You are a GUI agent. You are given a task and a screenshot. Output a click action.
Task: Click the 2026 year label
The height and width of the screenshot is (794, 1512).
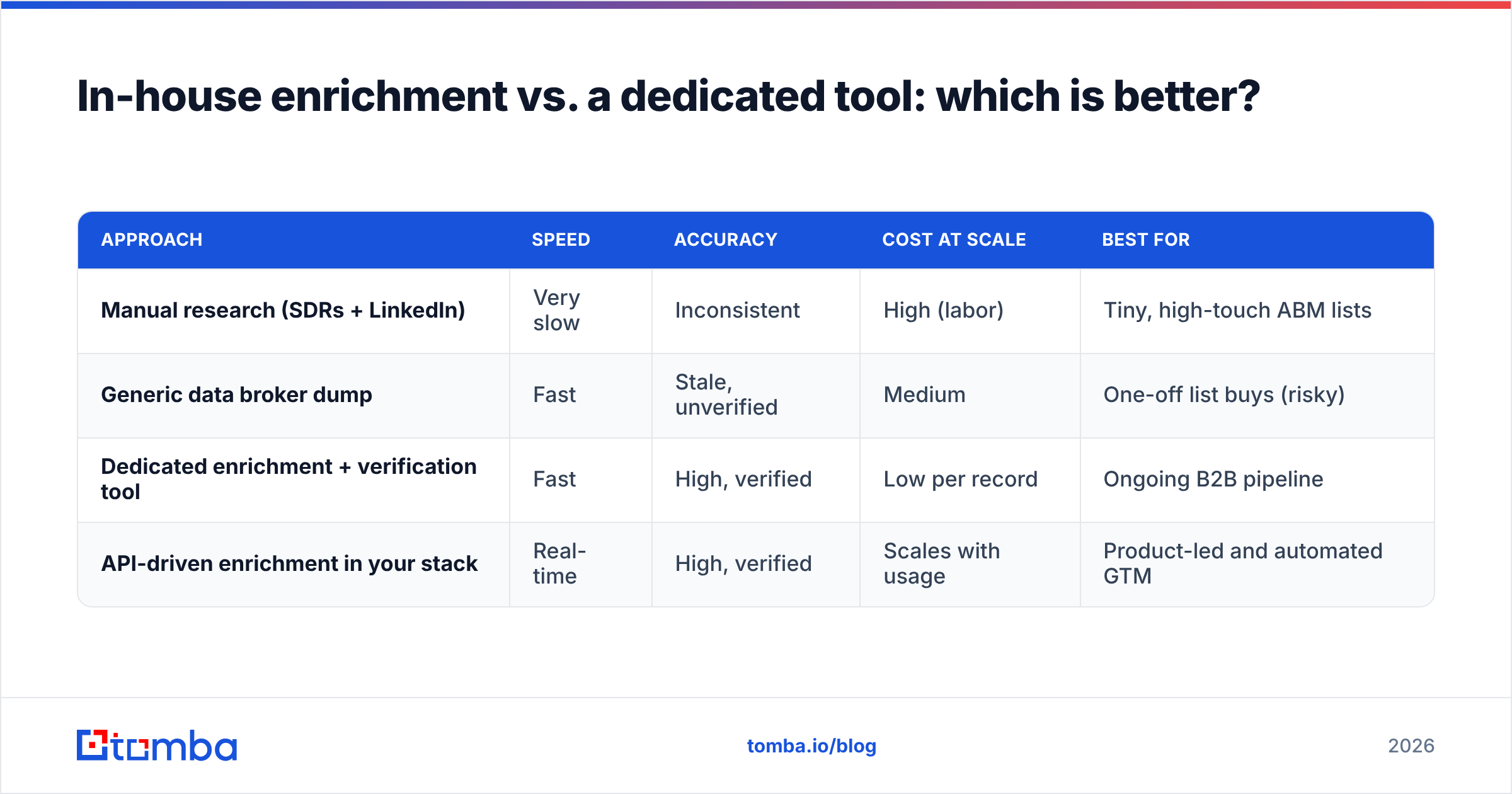[1411, 746]
